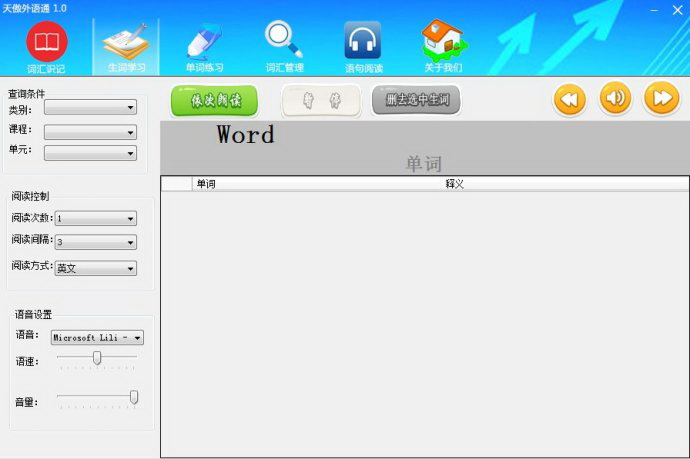The image size is (690, 459).
Task: Click the 音量 volume slider handle
Action: click(134, 397)
